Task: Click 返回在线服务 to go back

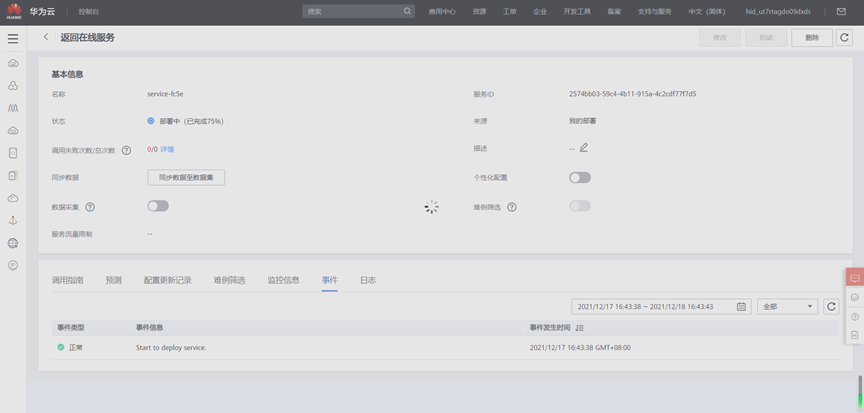Action: pos(88,37)
